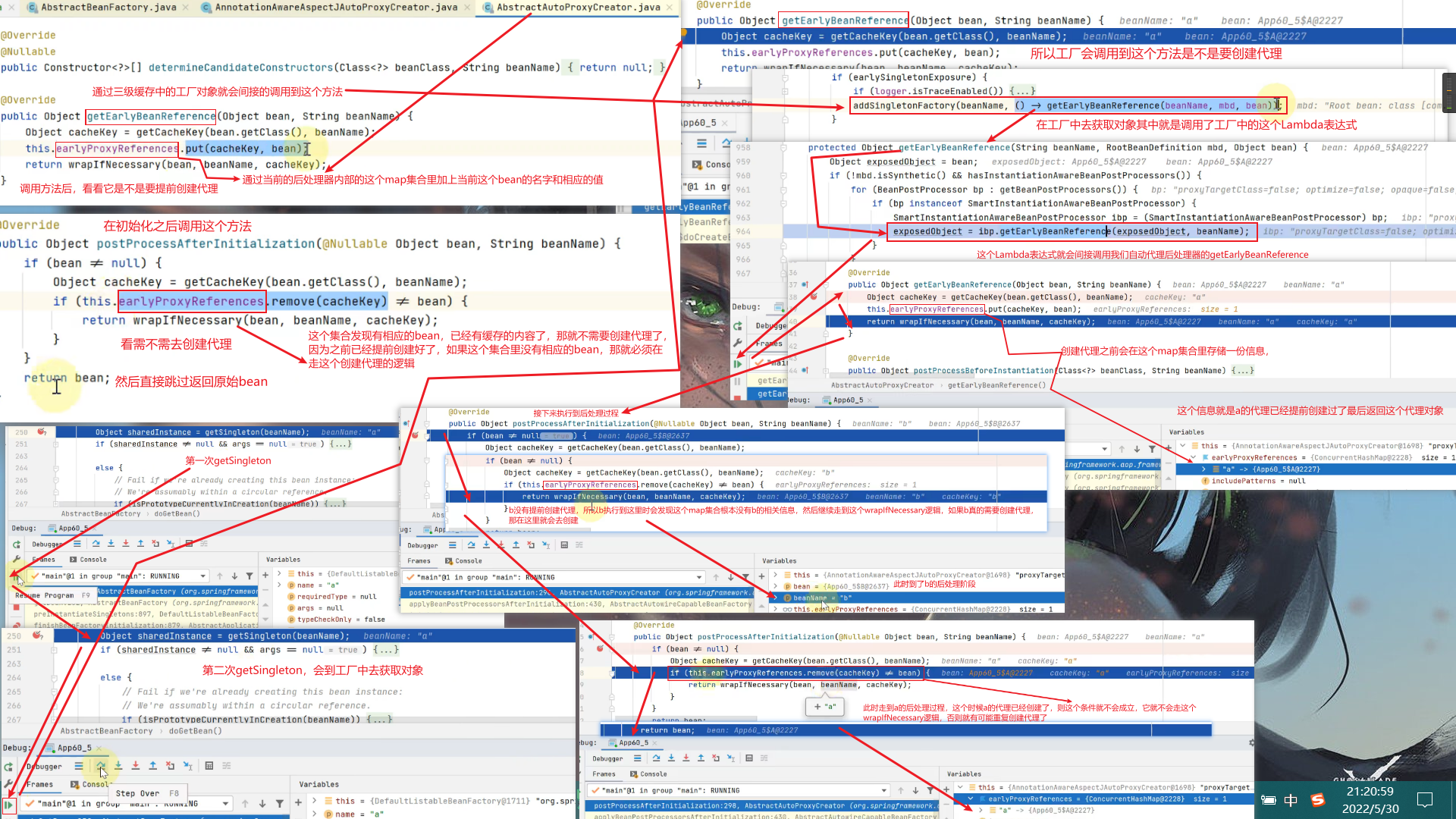Screen dimensions: 1456x819
Task: Click the '+ "a"' value hint popup
Action: point(825,706)
